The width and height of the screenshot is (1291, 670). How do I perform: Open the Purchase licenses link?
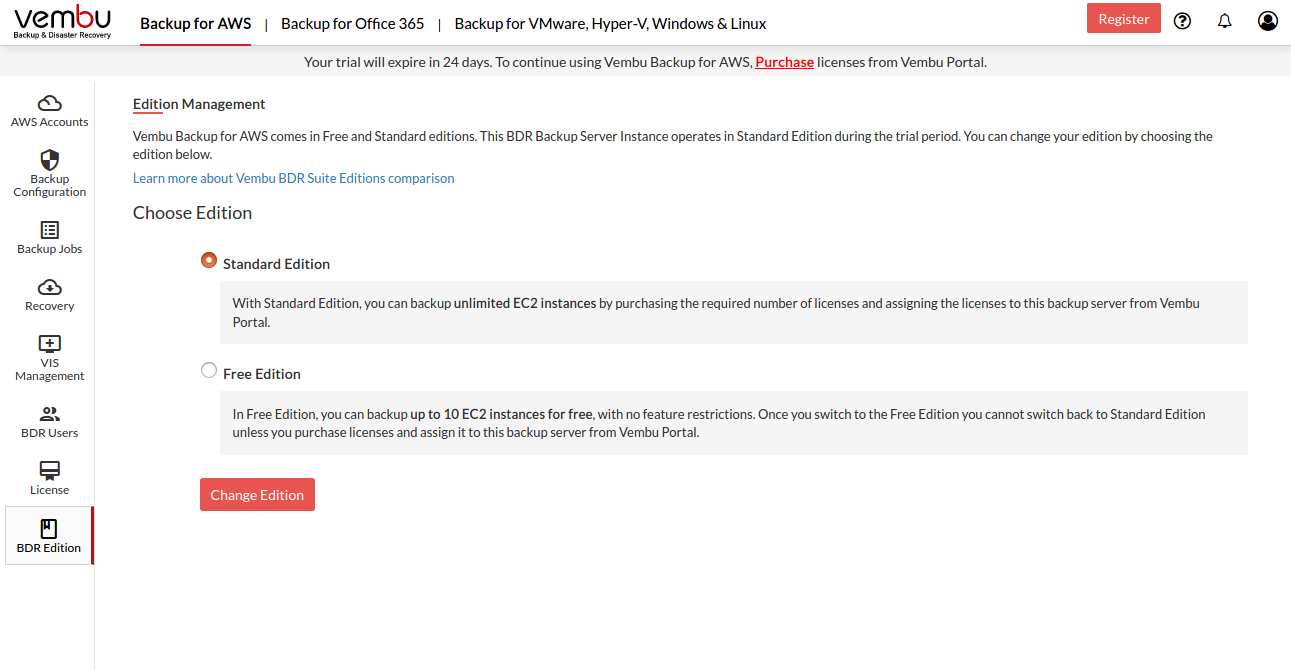(784, 61)
